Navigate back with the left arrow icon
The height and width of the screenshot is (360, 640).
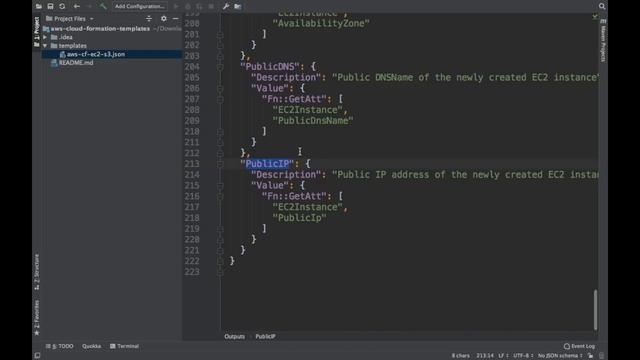[76, 6]
